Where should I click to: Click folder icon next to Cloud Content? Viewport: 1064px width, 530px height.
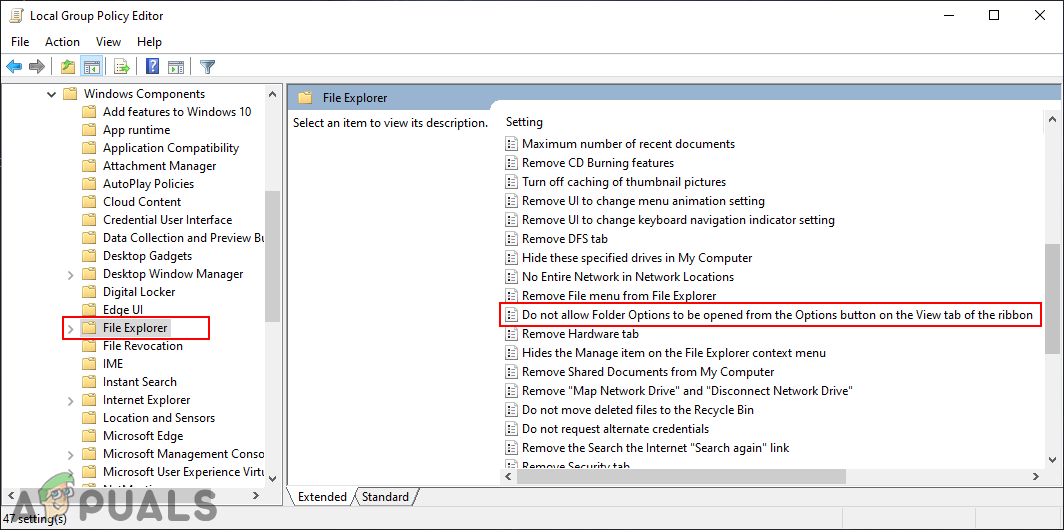click(x=89, y=202)
